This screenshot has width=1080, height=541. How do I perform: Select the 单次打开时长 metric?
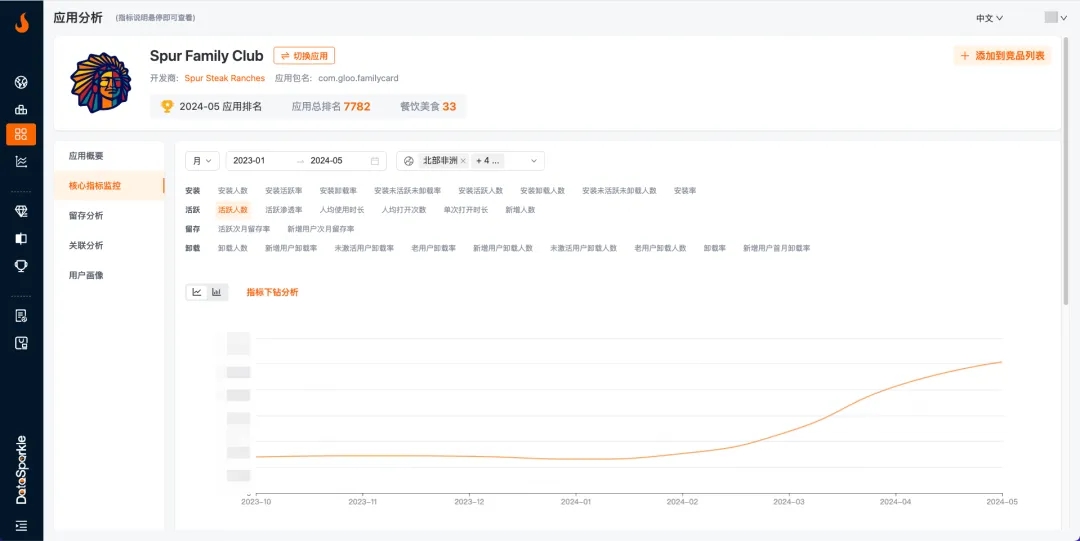click(466, 210)
